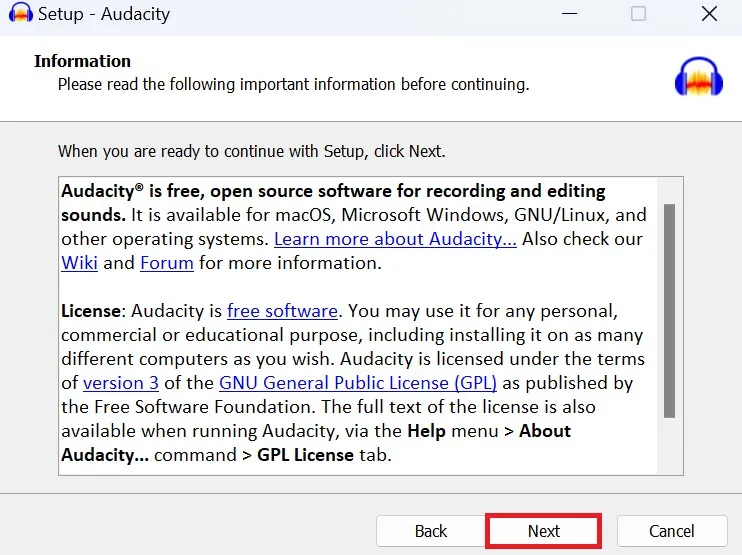Cancel the Audacity installation
The height and width of the screenshot is (555, 742).
pos(671,531)
